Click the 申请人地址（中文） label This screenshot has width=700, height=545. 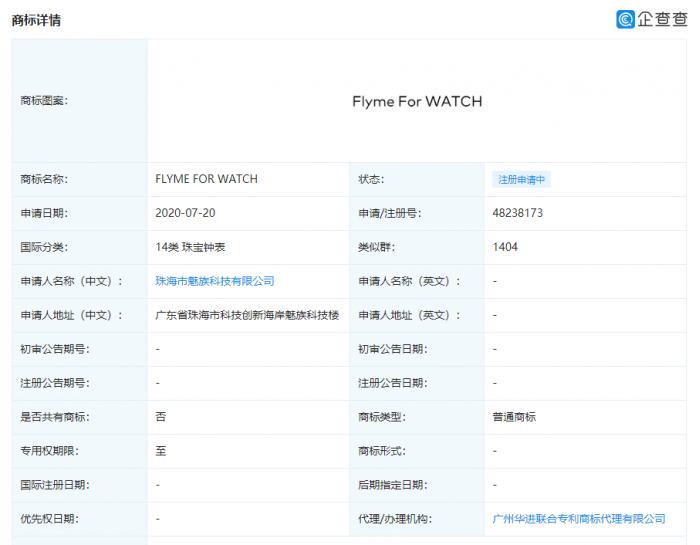click(71, 315)
